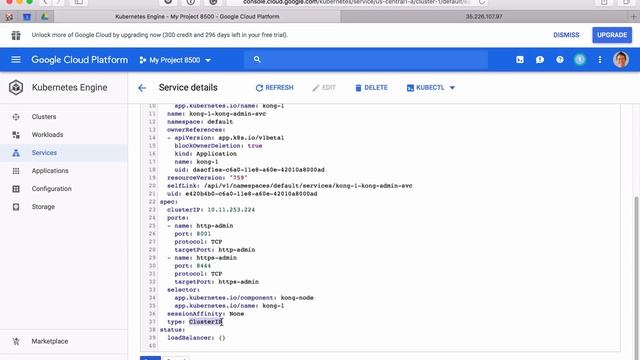Click the Service details page title

(188, 87)
